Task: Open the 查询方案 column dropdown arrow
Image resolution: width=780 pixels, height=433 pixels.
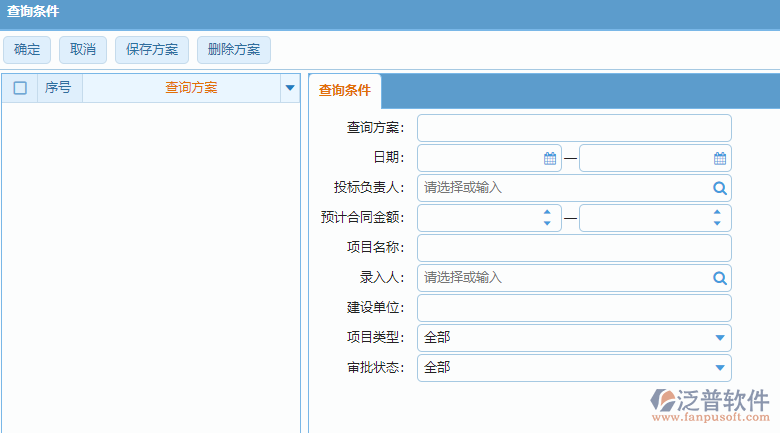Action: (x=290, y=88)
